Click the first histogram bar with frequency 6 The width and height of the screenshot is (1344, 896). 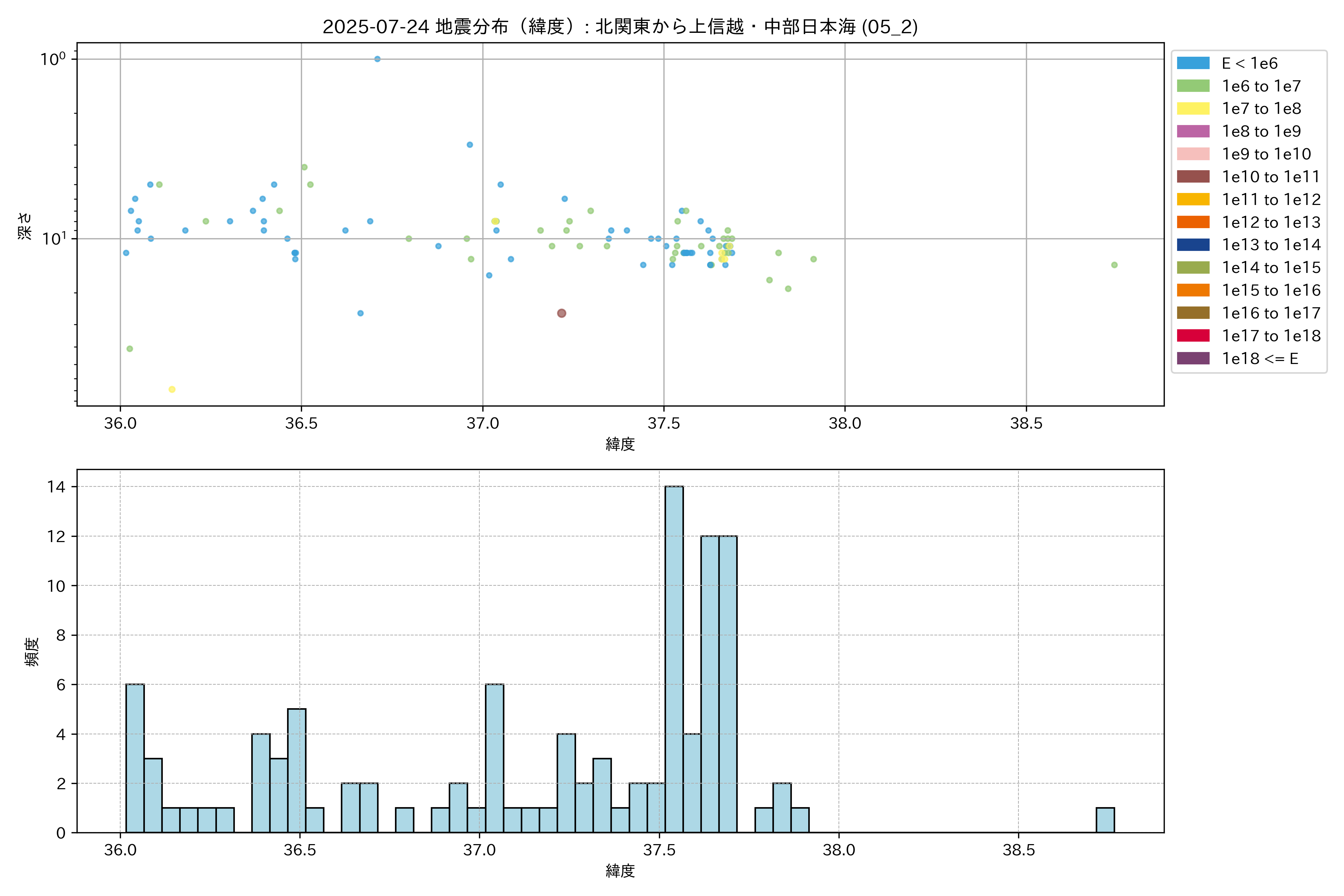pos(135,758)
